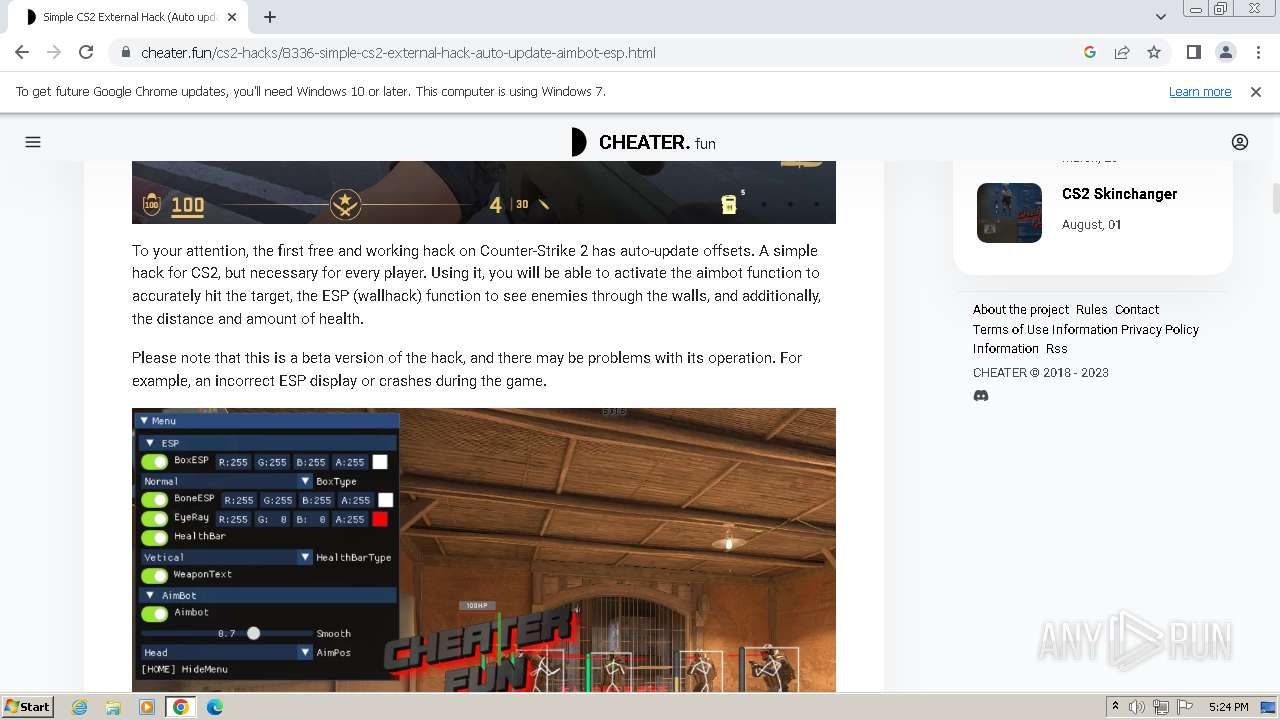The height and width of the screenshot is (720, 1280).
Task: Click the Action Center flag icon
Action: pos(1183,707)
